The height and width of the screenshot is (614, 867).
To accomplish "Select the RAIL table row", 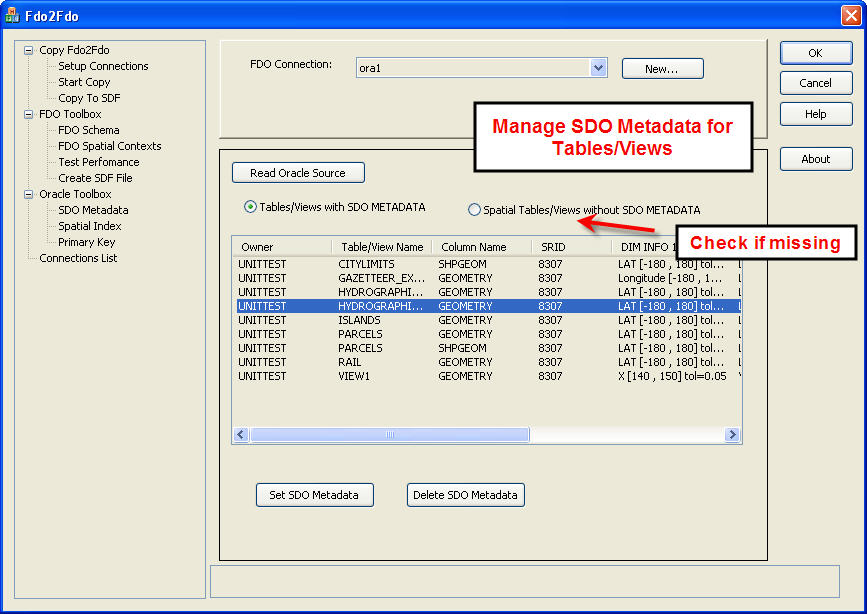I will pos(488,362).
